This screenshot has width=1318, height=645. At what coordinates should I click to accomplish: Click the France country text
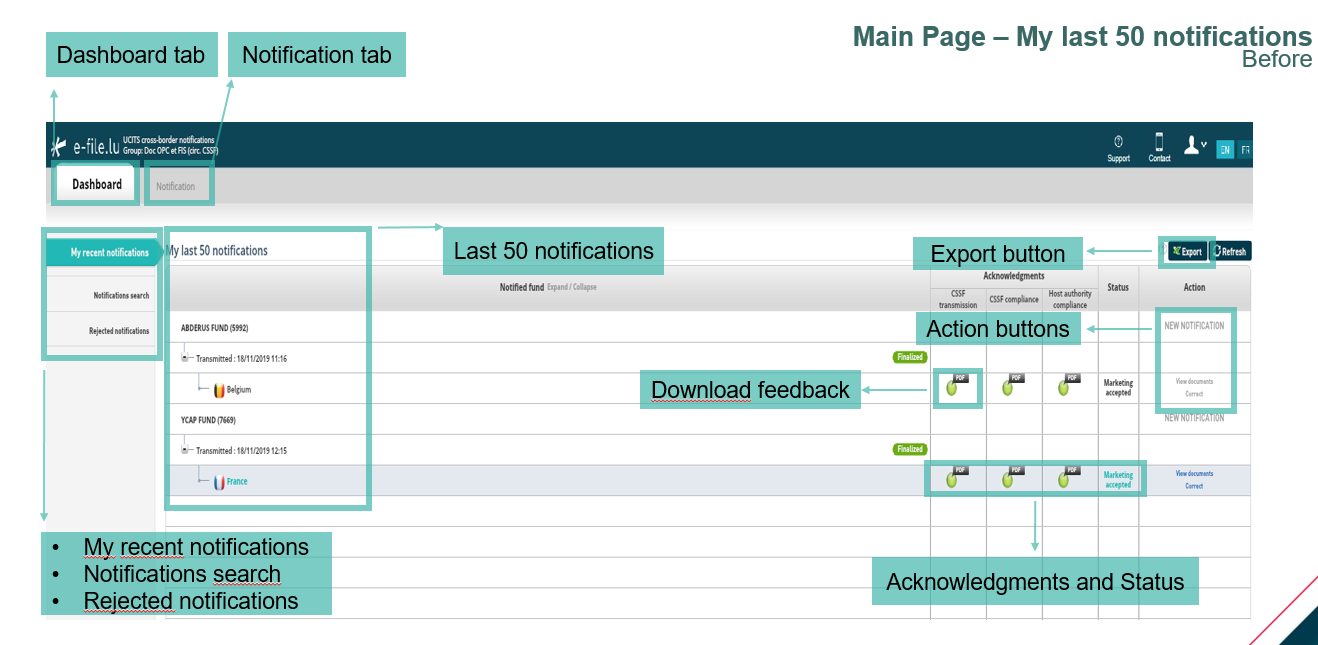(237, 482)
